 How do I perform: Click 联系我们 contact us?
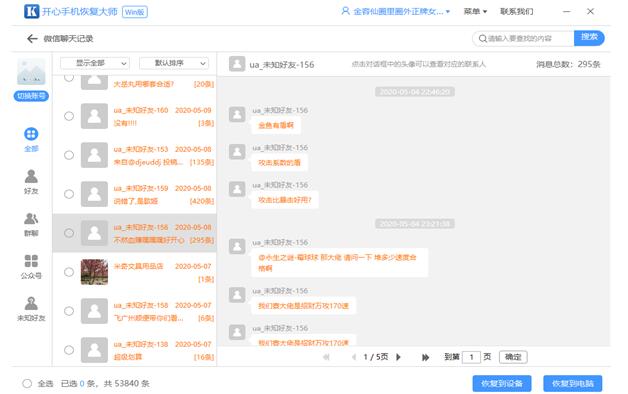pos(517,11)
